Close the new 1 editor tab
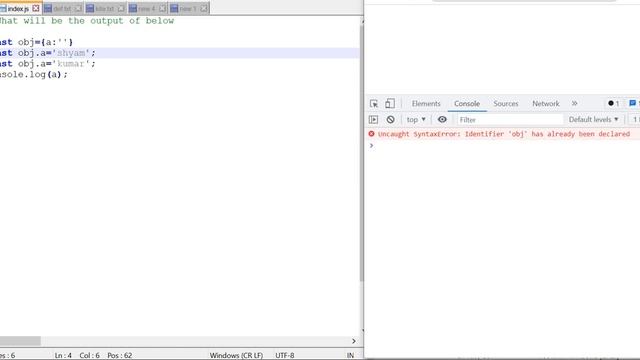 tap(204, 8)
